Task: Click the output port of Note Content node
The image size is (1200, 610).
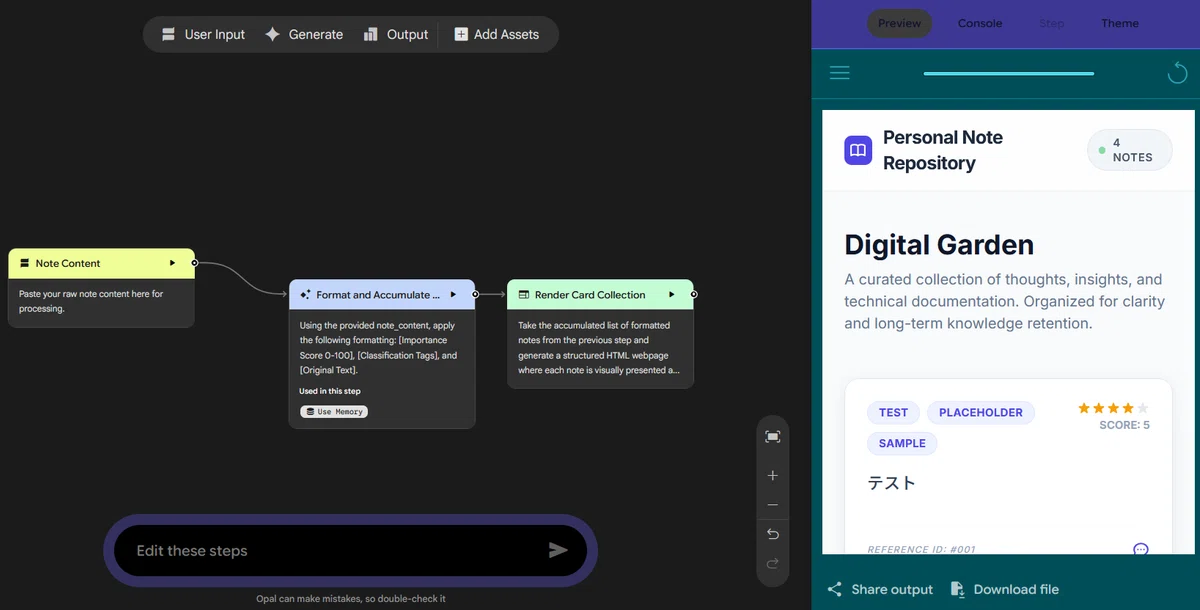Action: [x=194, y=263]
